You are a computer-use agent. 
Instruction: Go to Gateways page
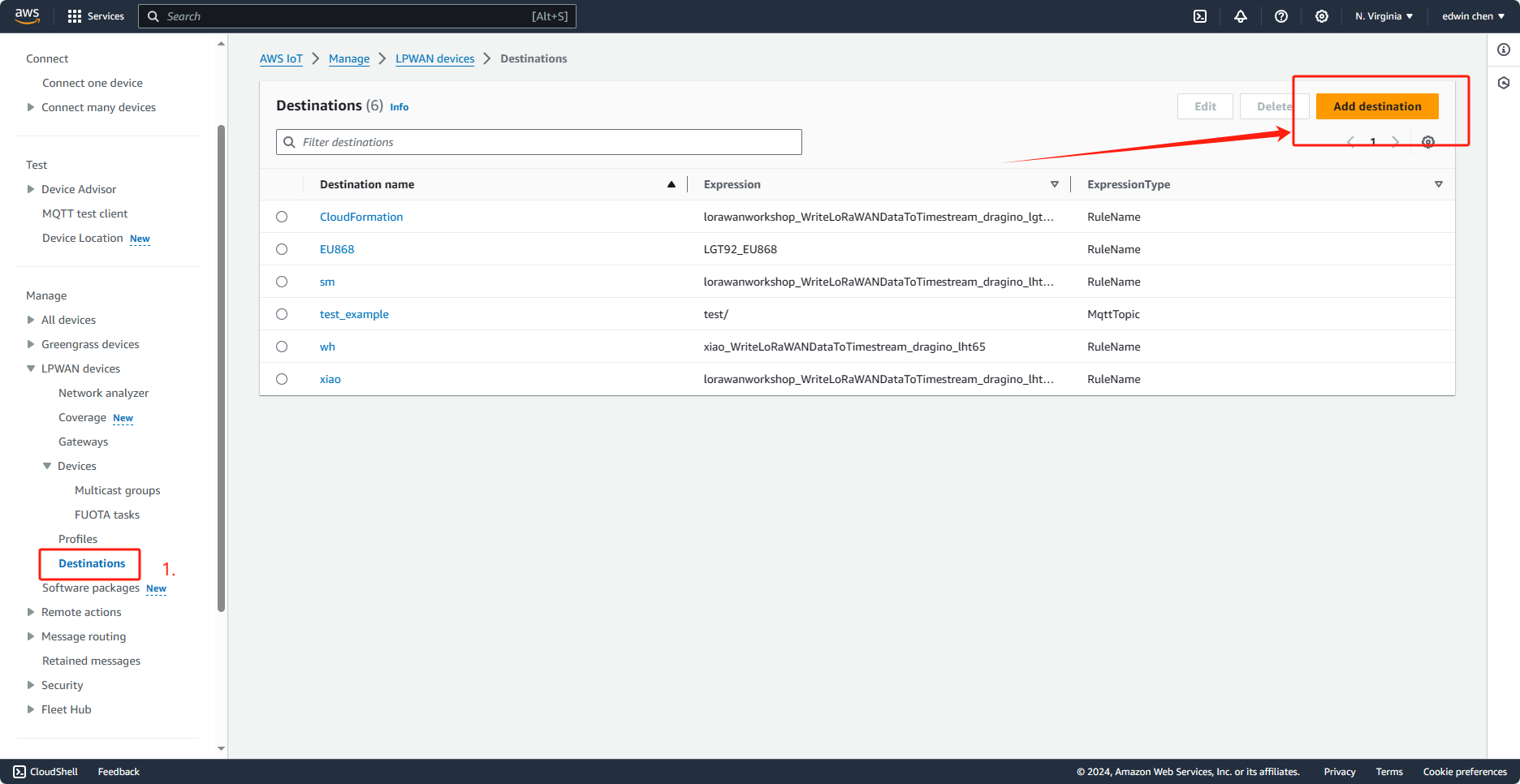83,442
